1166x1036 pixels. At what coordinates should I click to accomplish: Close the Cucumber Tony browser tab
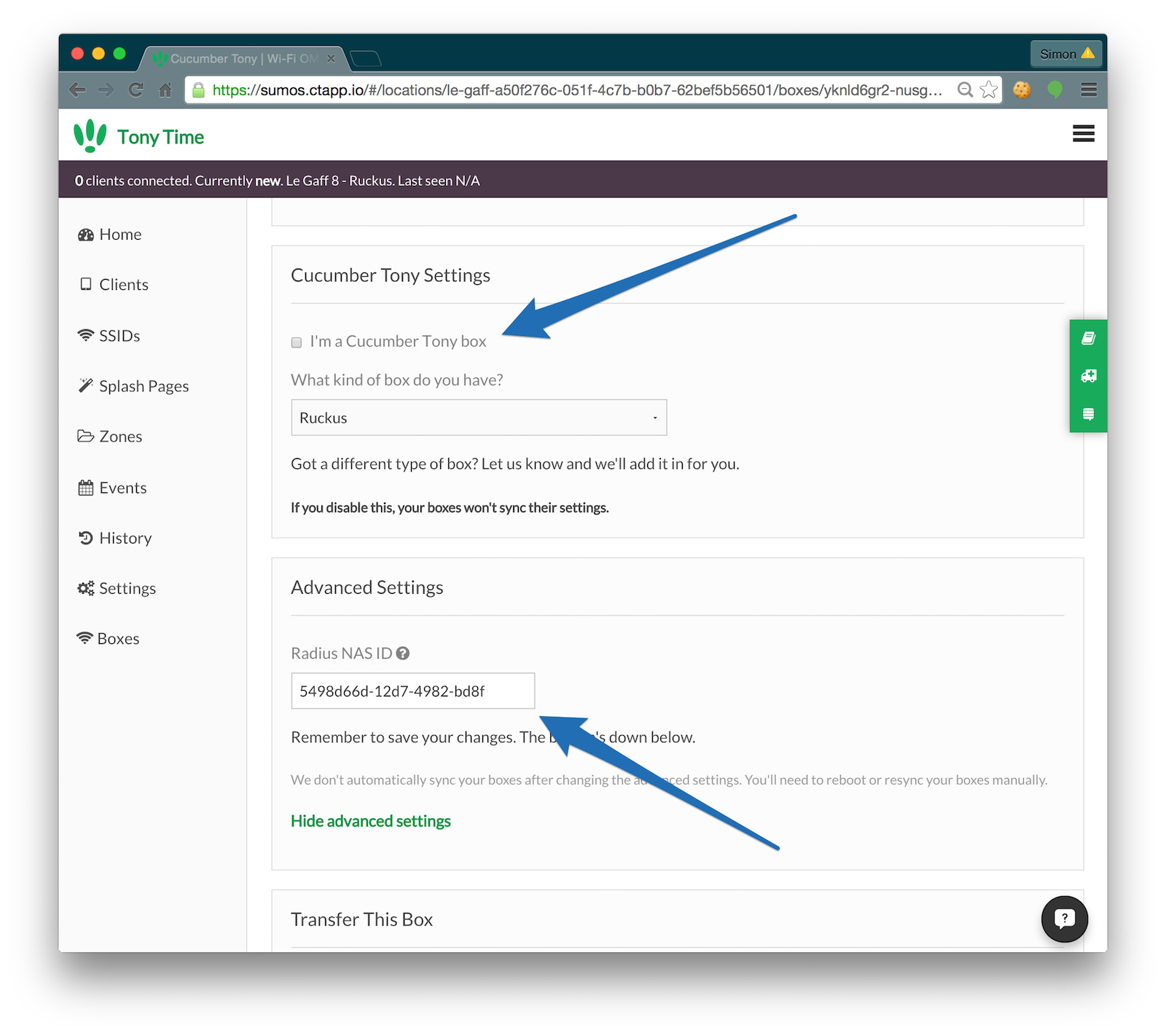(x=331, y=58)
